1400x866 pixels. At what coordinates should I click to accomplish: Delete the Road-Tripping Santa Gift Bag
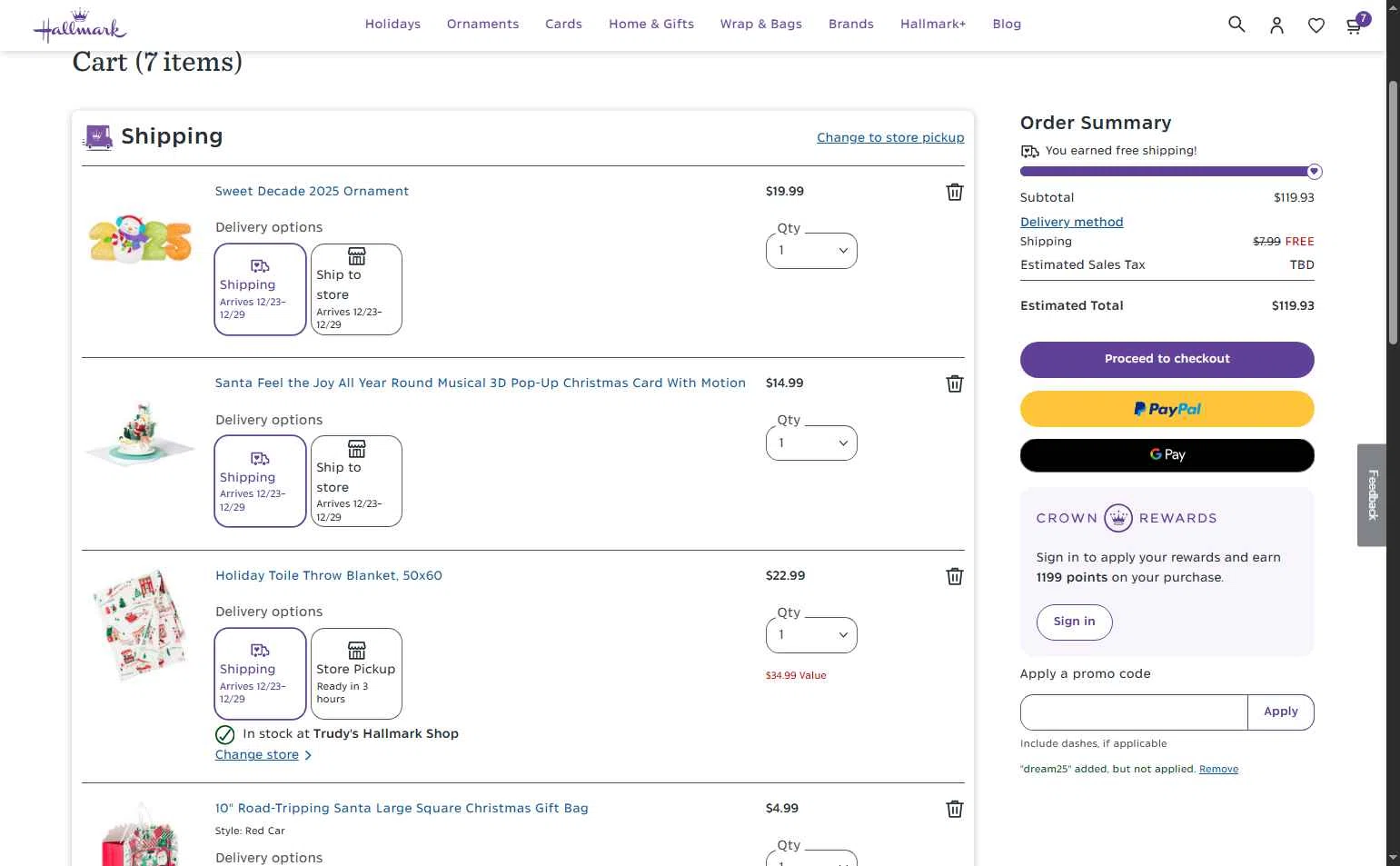tap(954, 809)
